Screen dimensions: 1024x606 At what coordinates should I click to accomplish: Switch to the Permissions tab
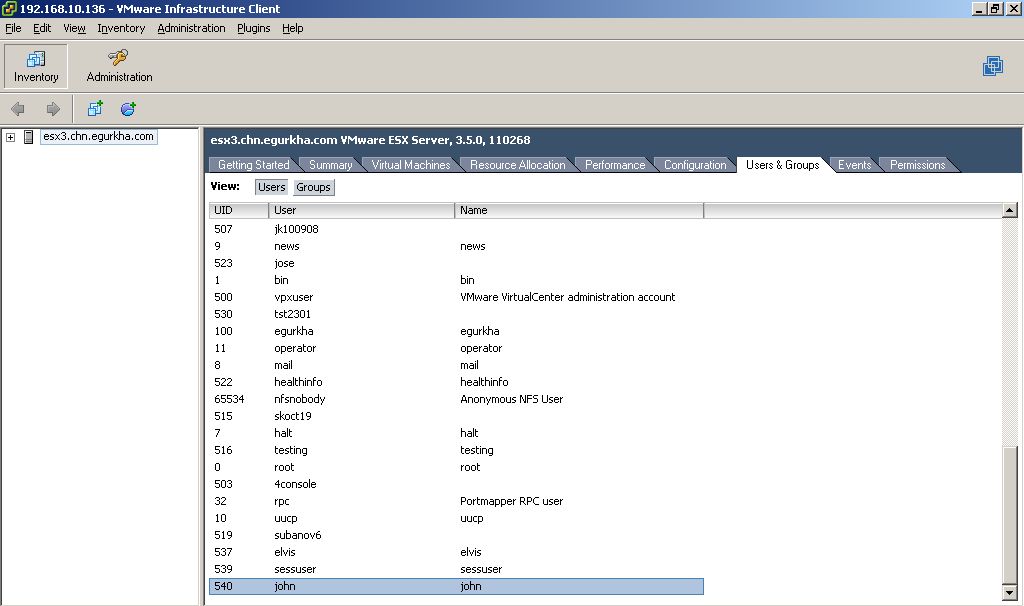tap(918, 165)
